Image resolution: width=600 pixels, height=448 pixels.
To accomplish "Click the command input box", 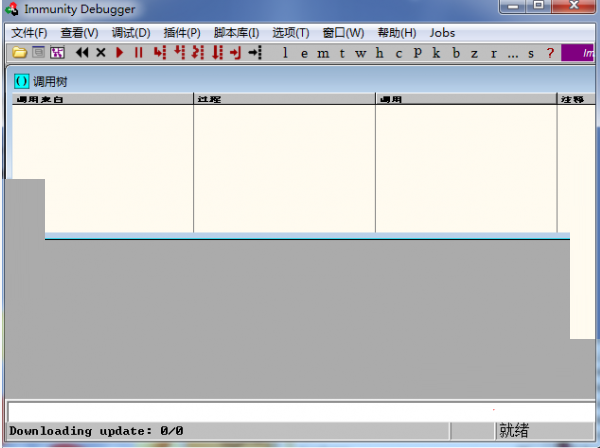I will tap(301, 412).
